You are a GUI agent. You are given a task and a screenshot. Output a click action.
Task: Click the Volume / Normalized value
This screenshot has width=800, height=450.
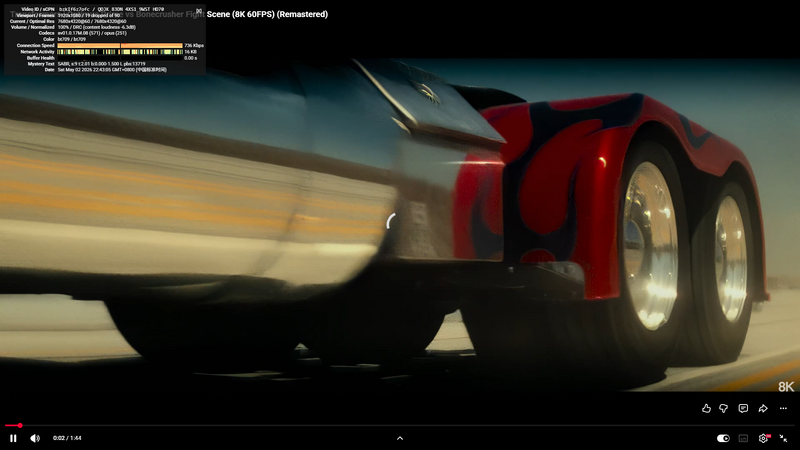click(96, 27)
